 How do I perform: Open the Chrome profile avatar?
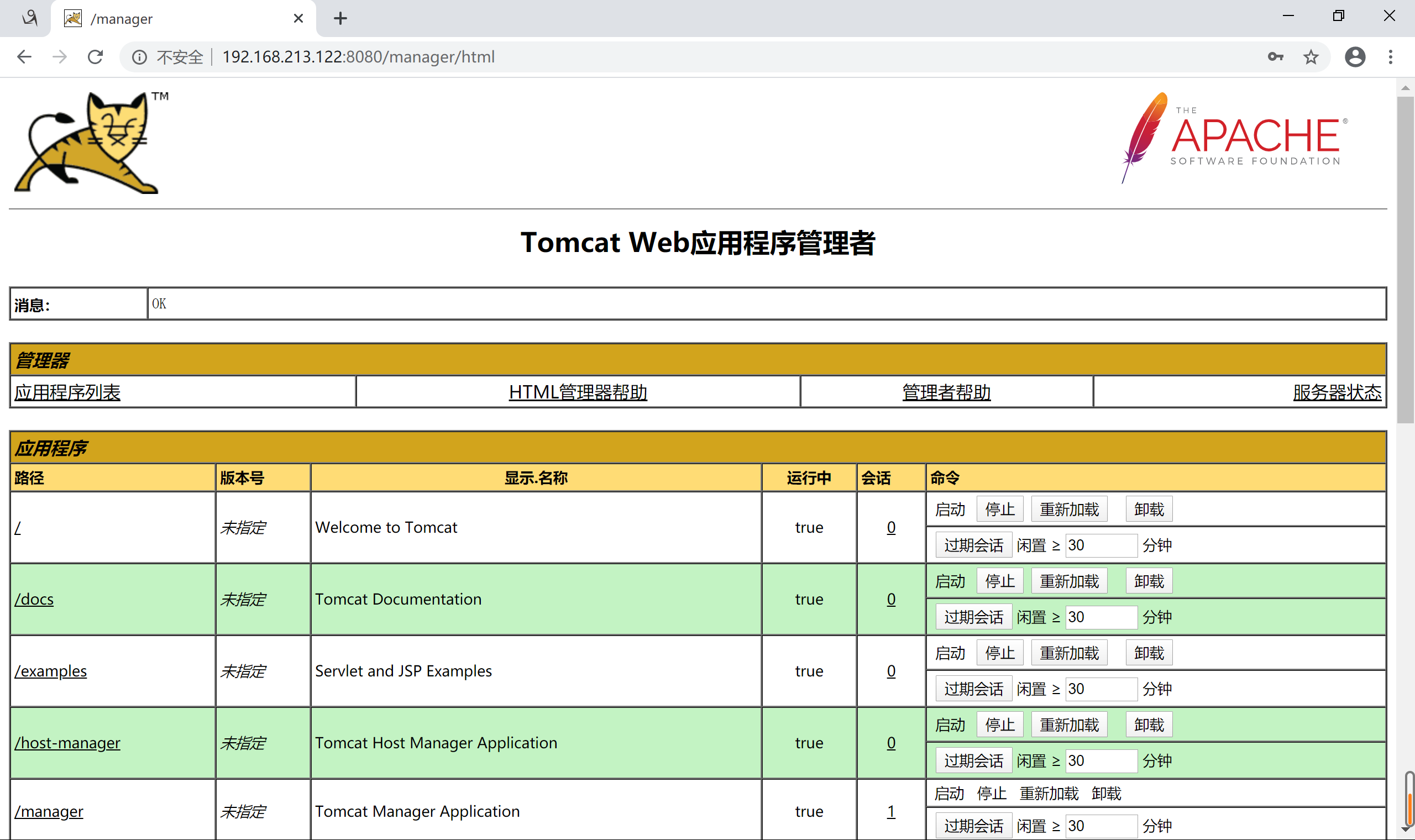click(x=1355, y=56)
